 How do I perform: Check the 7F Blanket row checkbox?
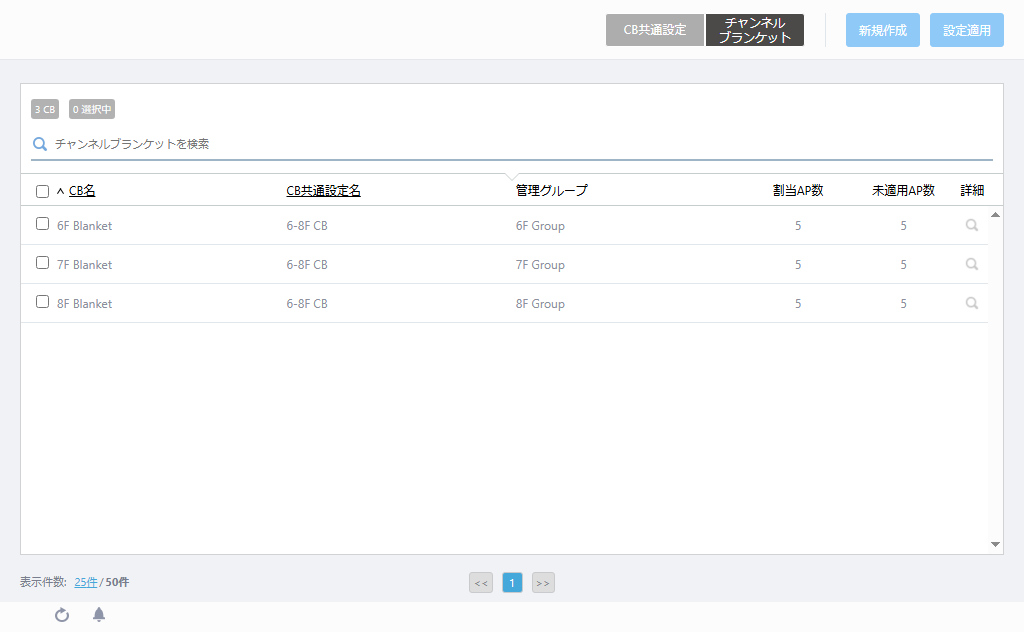coord(42,263)
